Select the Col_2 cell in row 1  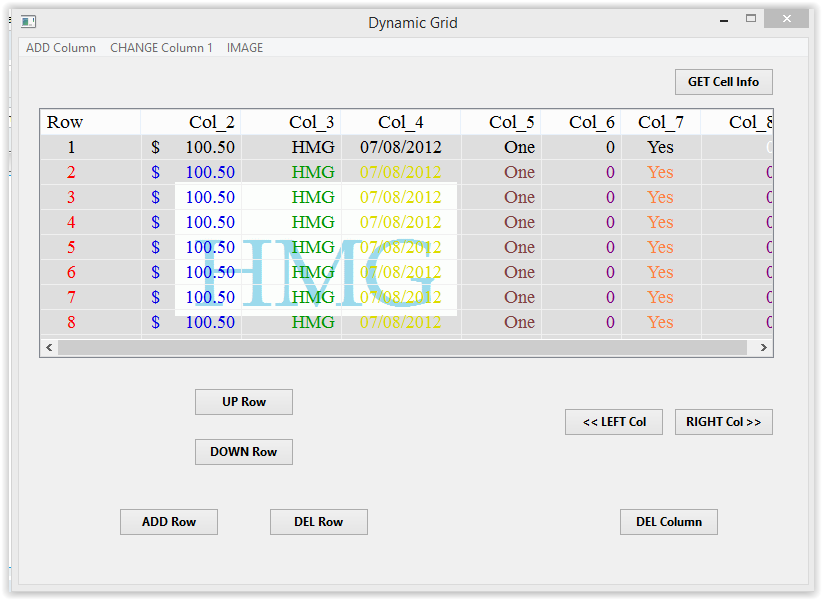(191, 147)
